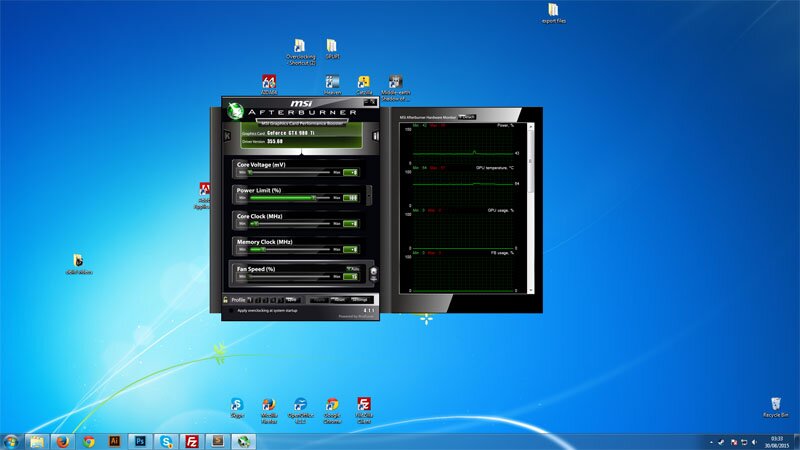
Task: Click hardware monitor scroll up arrow
Action: tap(530, 126)
